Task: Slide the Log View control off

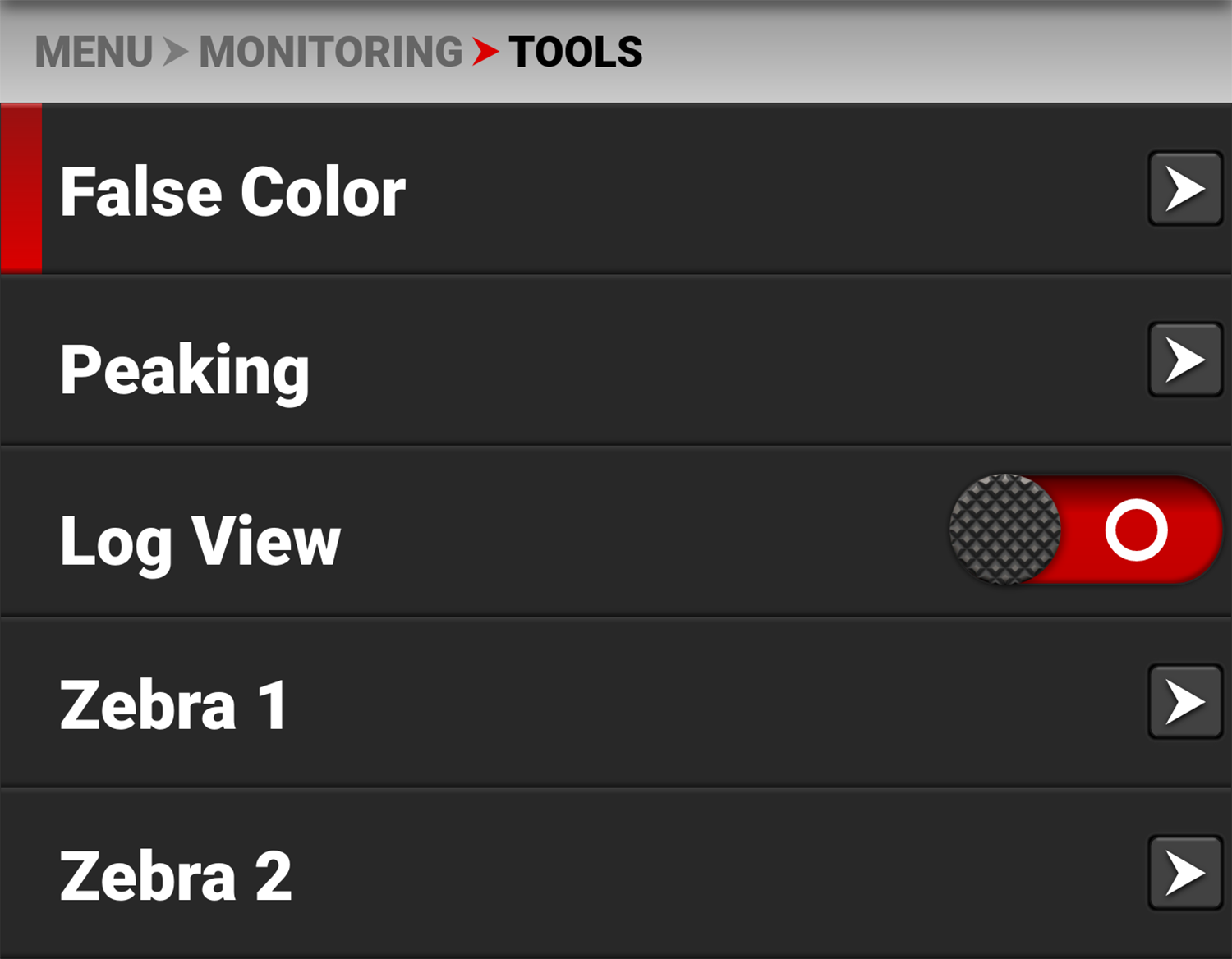Action: click(1084, 530)
